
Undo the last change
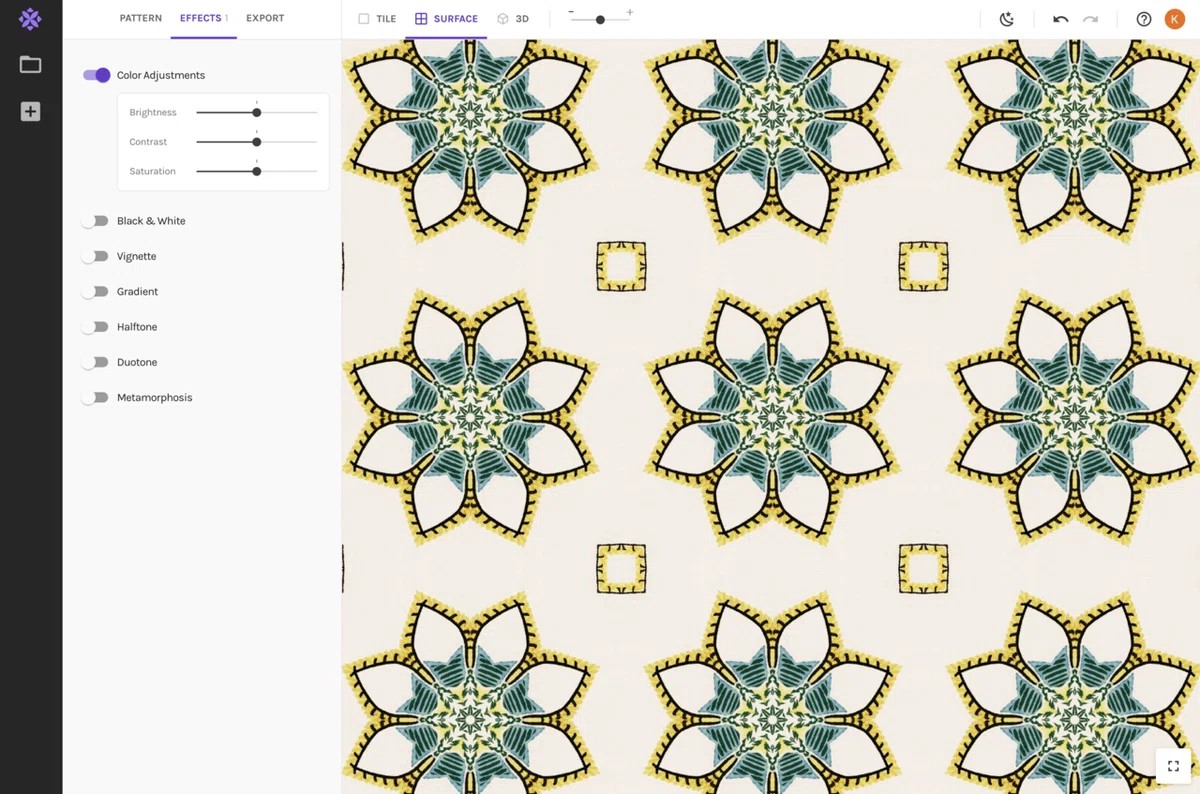pos(1060,19)
